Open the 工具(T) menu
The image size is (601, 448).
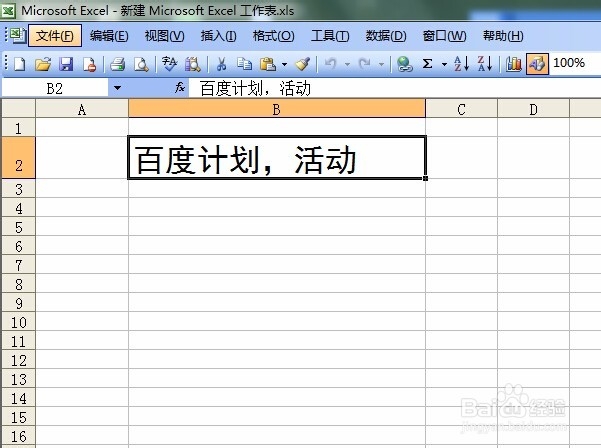[330, 36]
